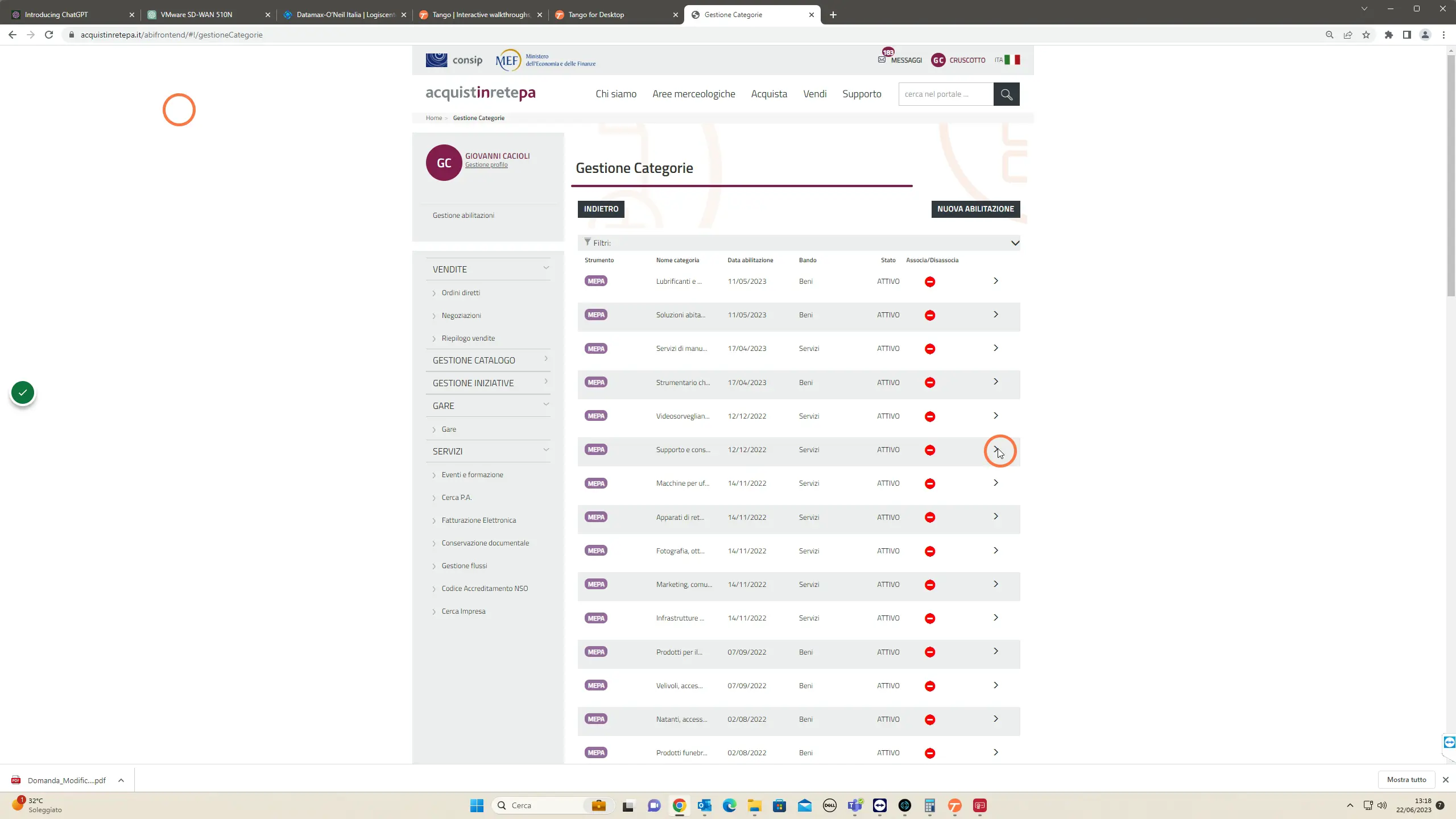The height and width of the screenshot is (819, 1456).
Task: Open the browser extensions puzzle icon
Action: pyautogui.click(x=1389, y=35)
